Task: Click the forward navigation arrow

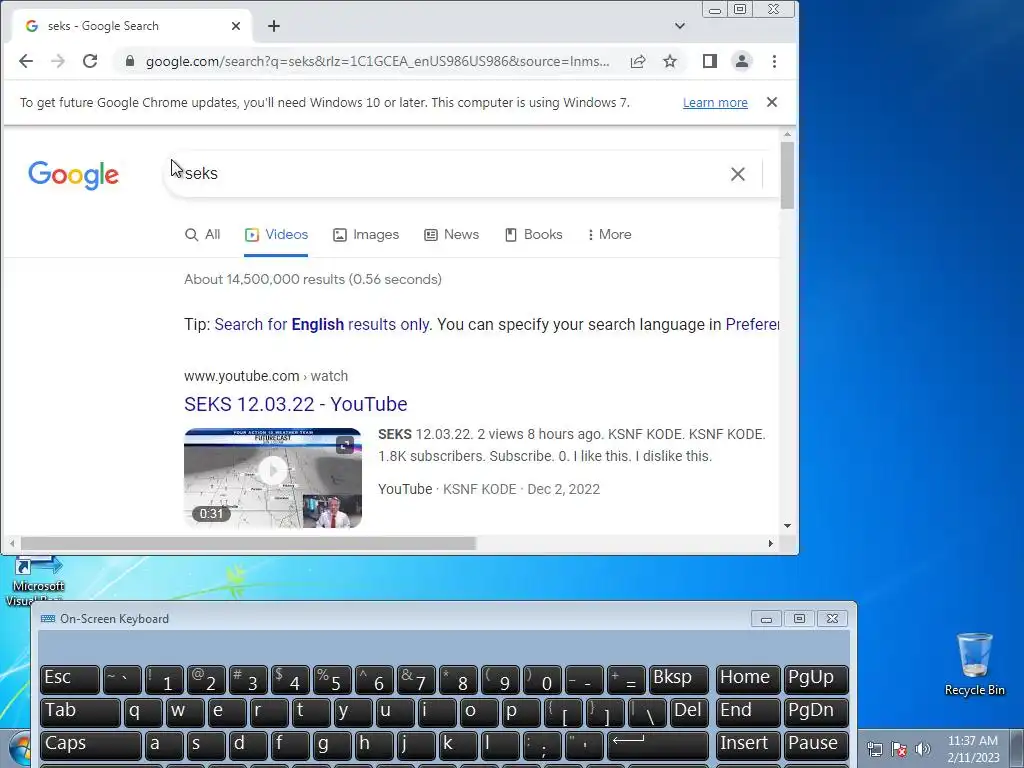Action: [57, 61]
